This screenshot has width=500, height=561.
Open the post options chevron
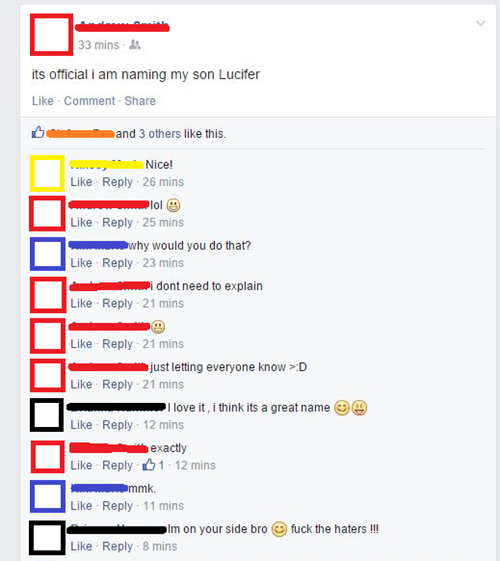481,24
